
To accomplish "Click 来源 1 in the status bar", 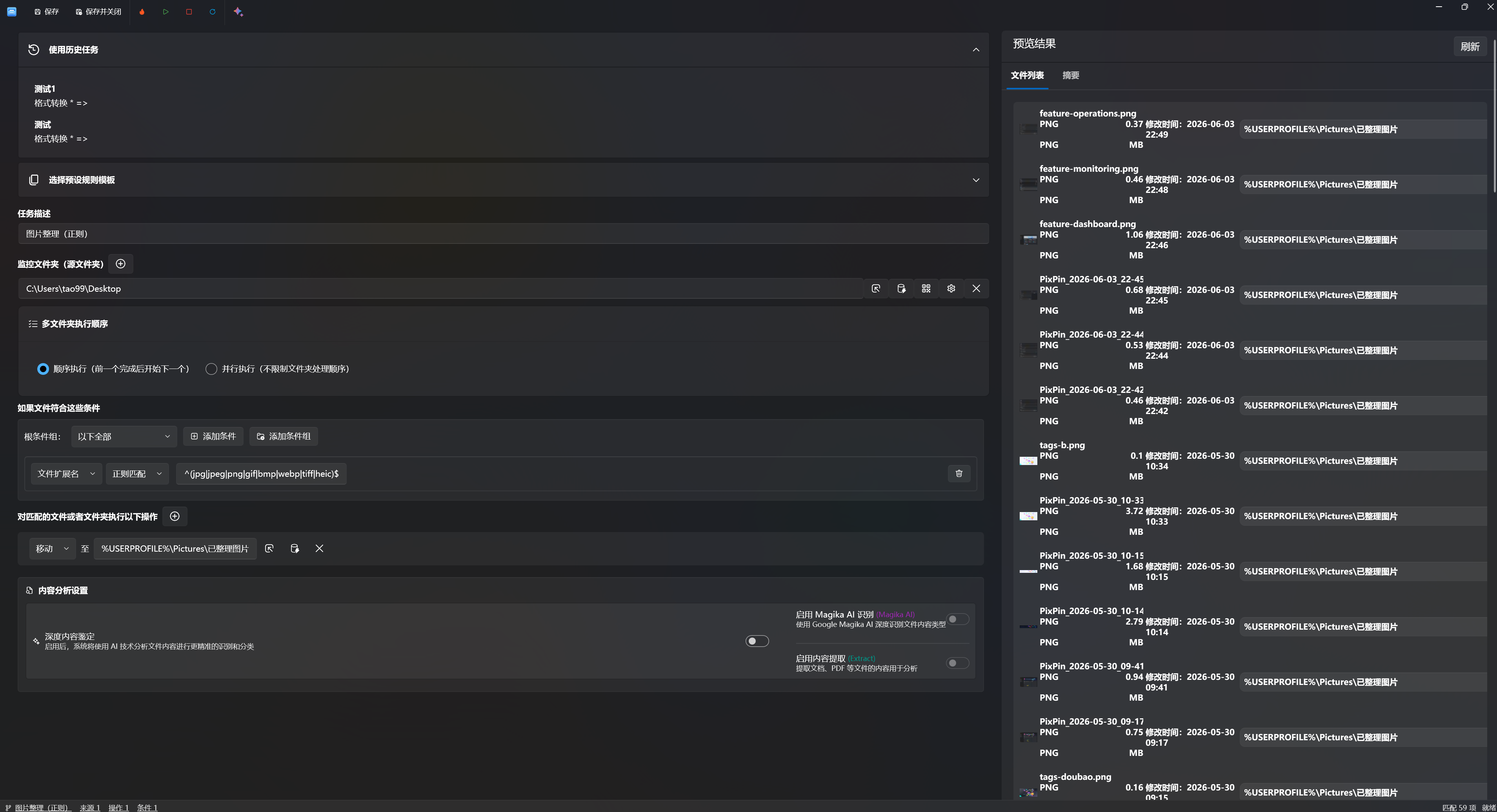I will click(90, 807).
